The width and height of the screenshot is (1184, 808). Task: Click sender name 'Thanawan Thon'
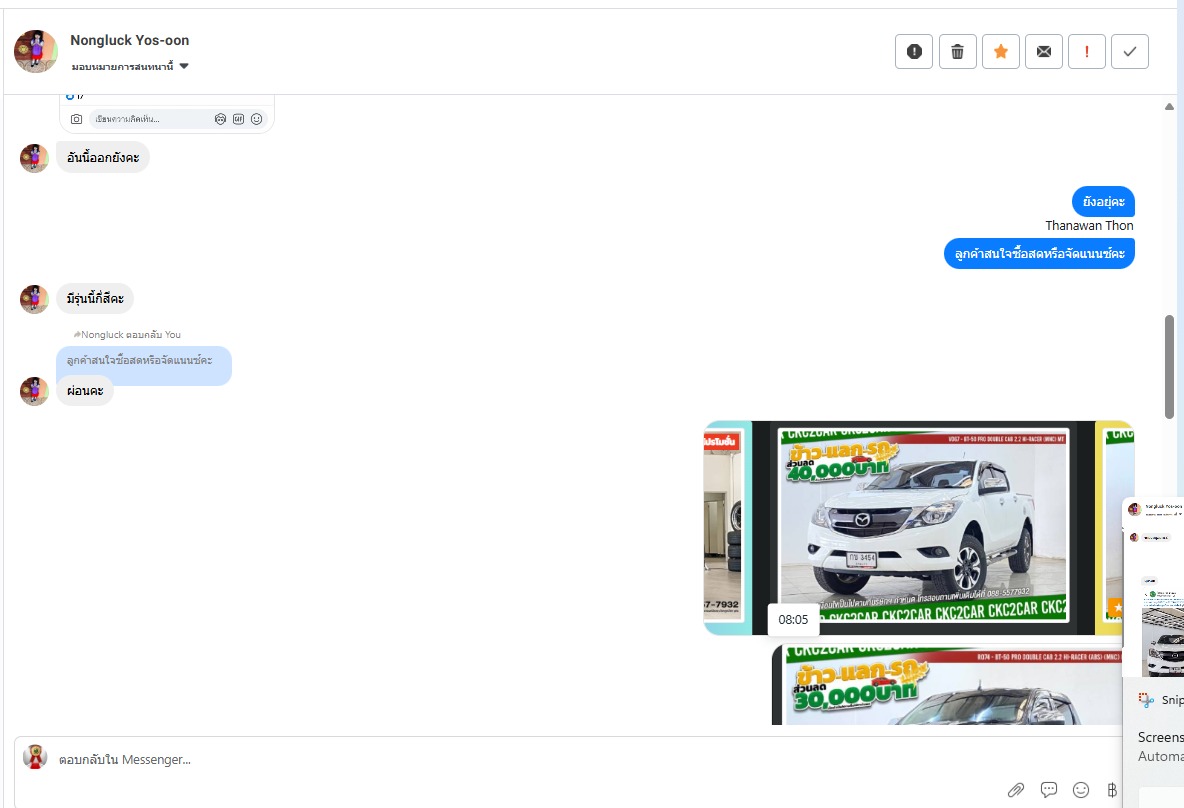coord(1089,226)
